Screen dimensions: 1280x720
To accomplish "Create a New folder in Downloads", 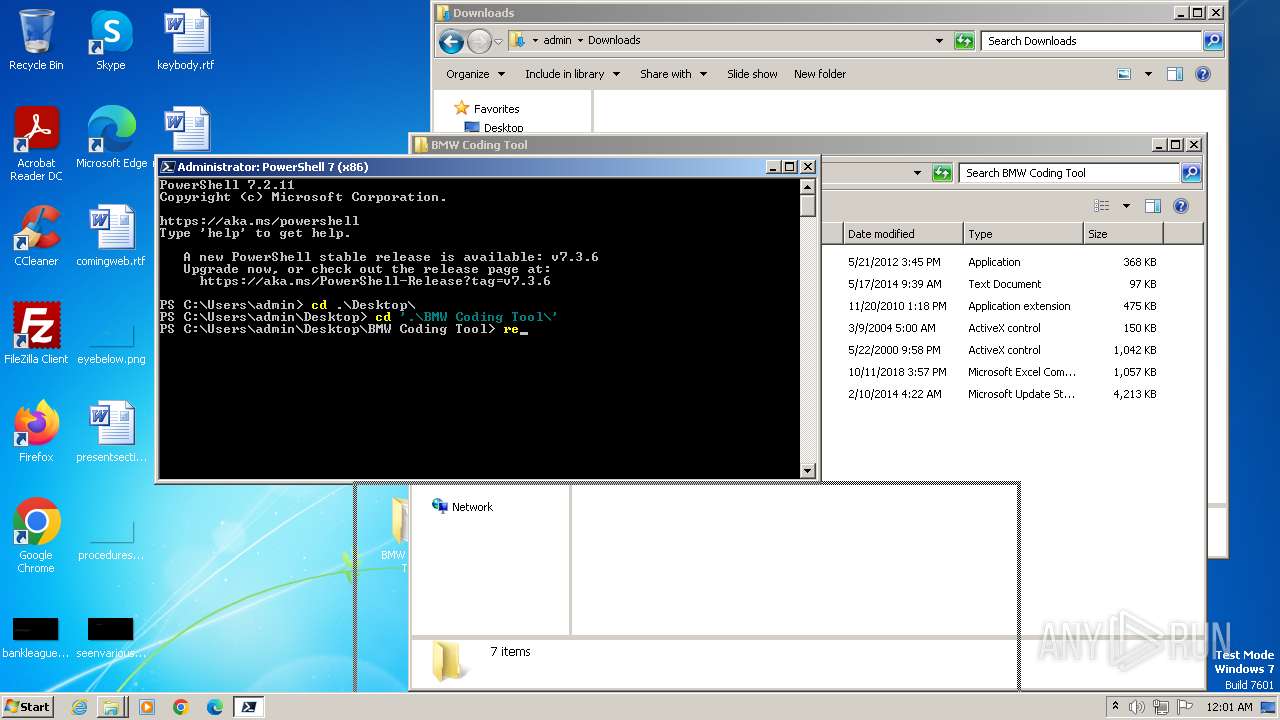I will click(x=820, y=74).
